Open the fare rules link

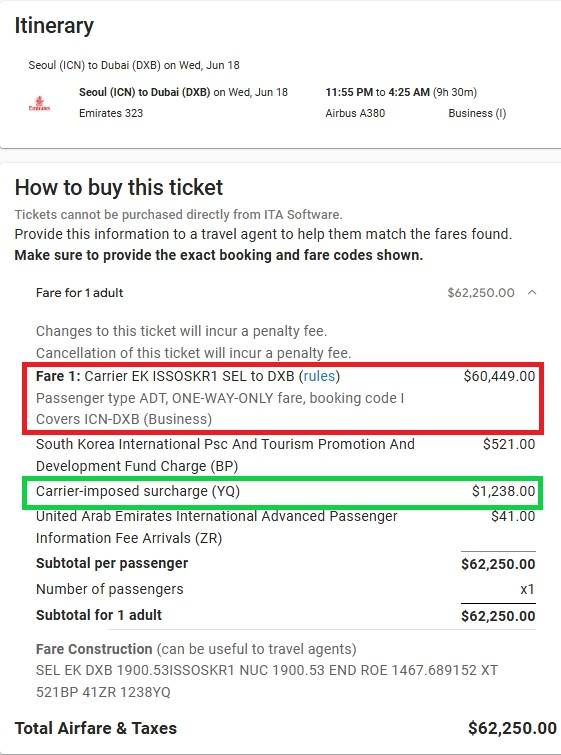319,376
